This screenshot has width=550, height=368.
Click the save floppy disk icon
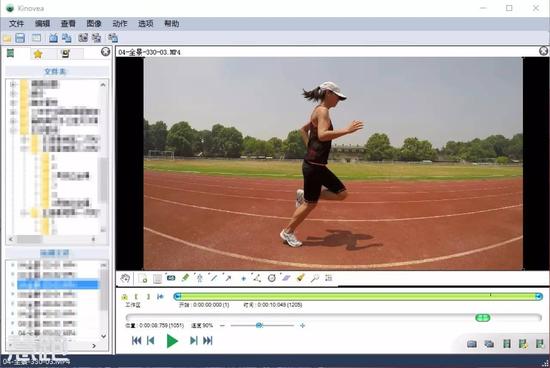(20, 38)
